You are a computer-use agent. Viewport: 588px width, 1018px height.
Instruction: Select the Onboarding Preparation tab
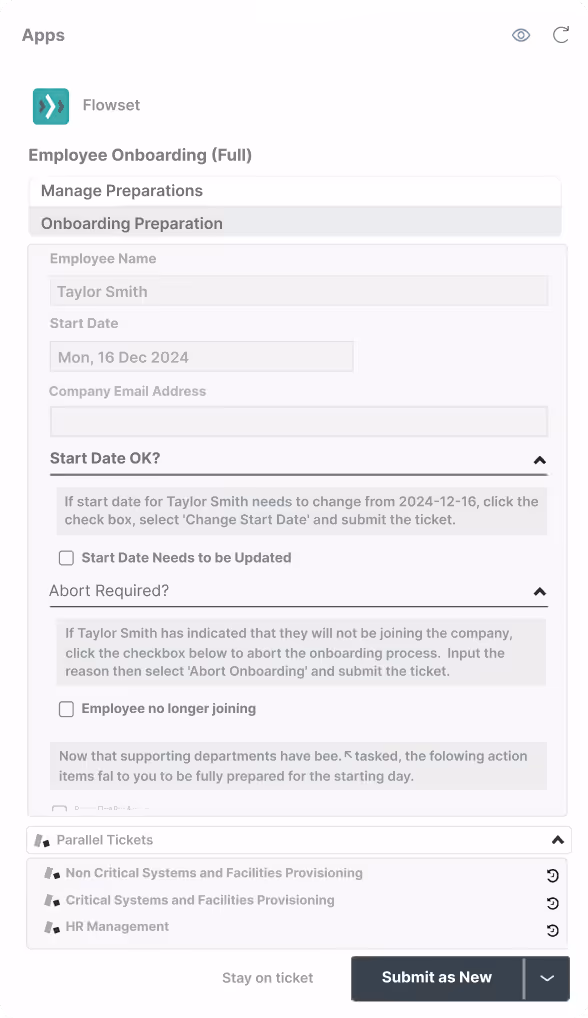pyautogui.click(x=130, y=223)
